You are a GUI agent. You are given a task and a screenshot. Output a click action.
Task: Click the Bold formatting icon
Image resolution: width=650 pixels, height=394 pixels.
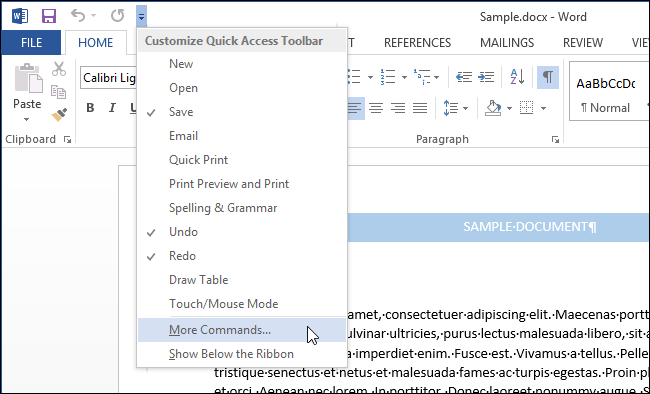[90, 108]
